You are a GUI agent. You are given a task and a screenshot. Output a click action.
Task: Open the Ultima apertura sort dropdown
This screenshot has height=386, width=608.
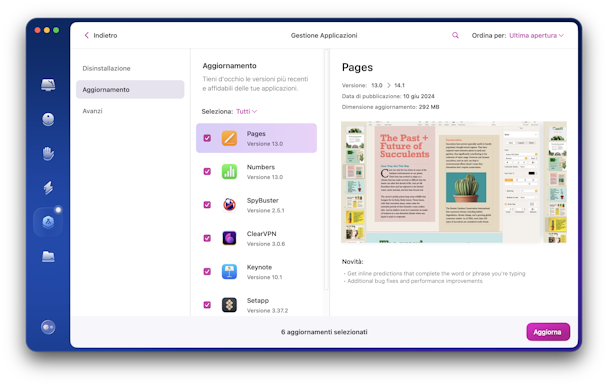[536, 35]
